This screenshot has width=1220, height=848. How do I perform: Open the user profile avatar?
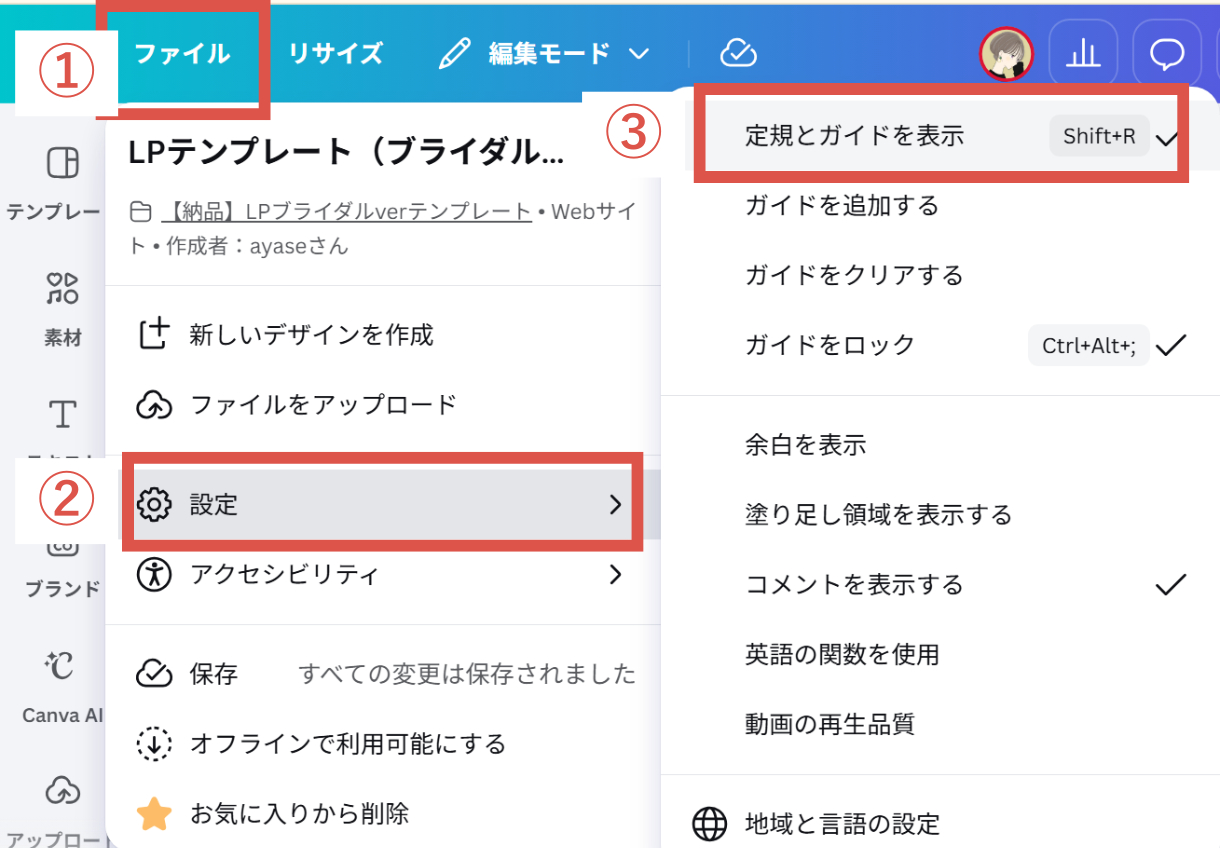(1006, 54)
